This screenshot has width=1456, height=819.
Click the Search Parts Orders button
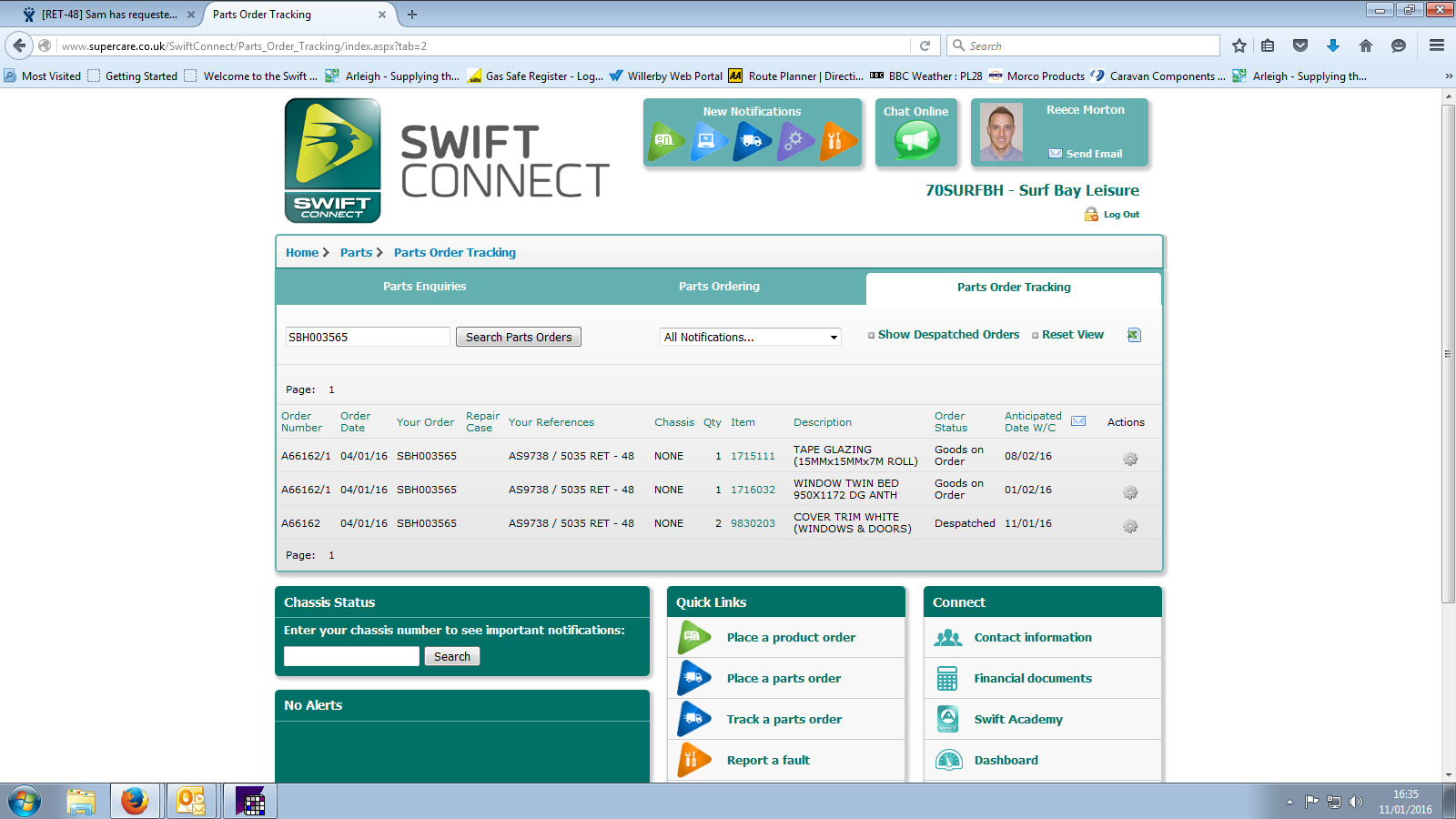[519, 337]
